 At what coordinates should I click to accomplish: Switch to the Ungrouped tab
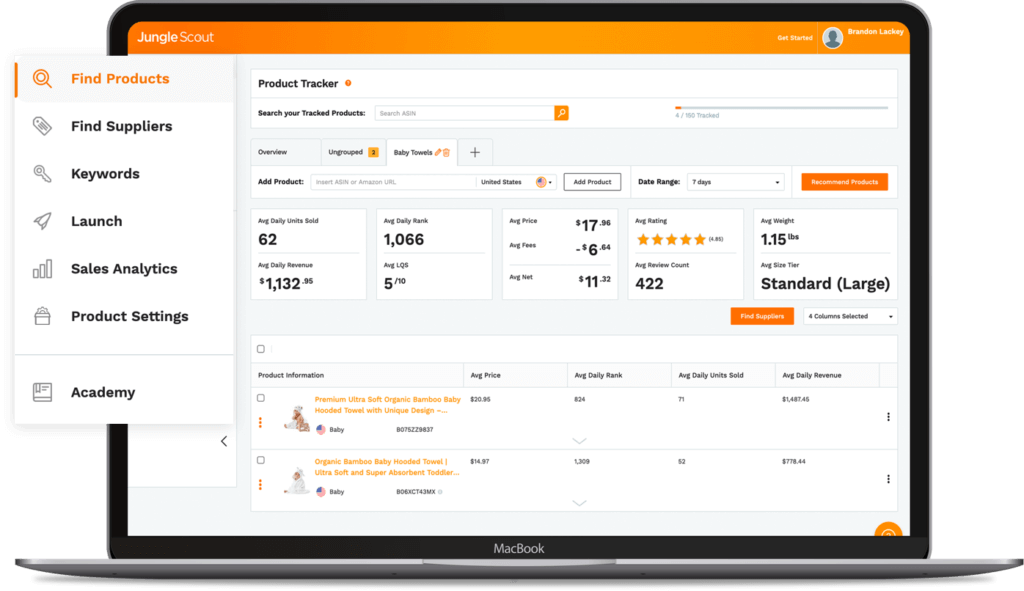pyautogui.click(x=353, y=152)
